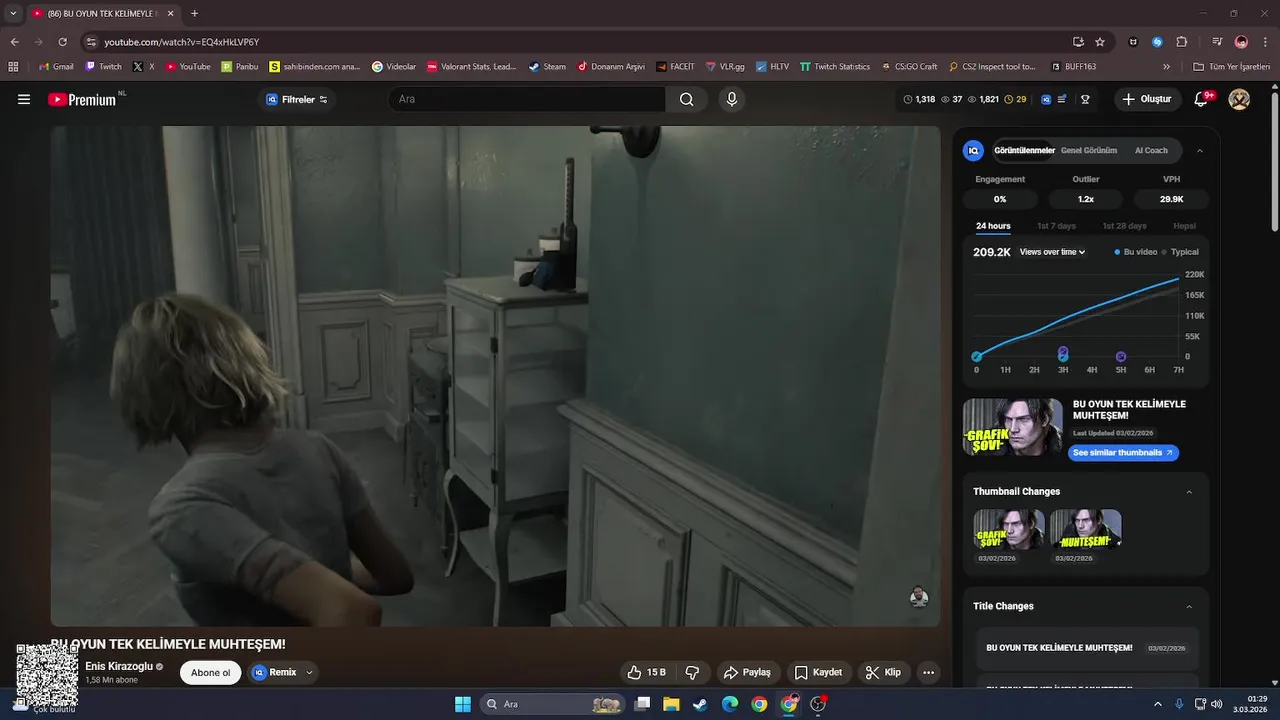Click the Paylaş share button
The width and height of the screenshot is (1280, 720).
(747, 672)
